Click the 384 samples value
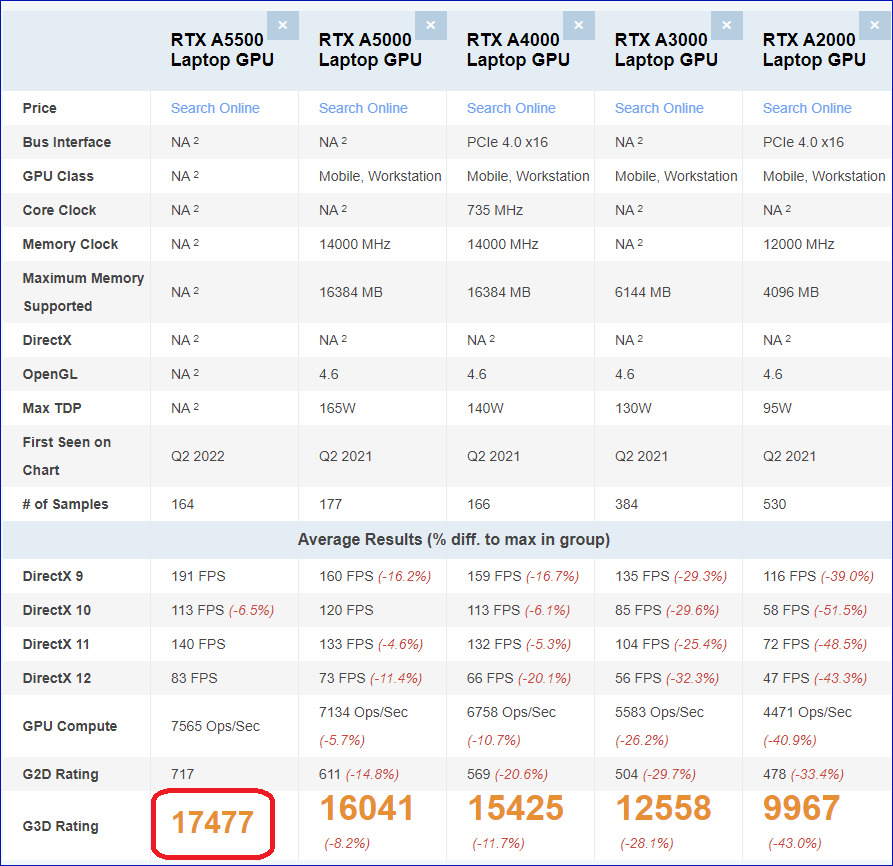Viewport: 893px width, 866px height. click(626, 504)
